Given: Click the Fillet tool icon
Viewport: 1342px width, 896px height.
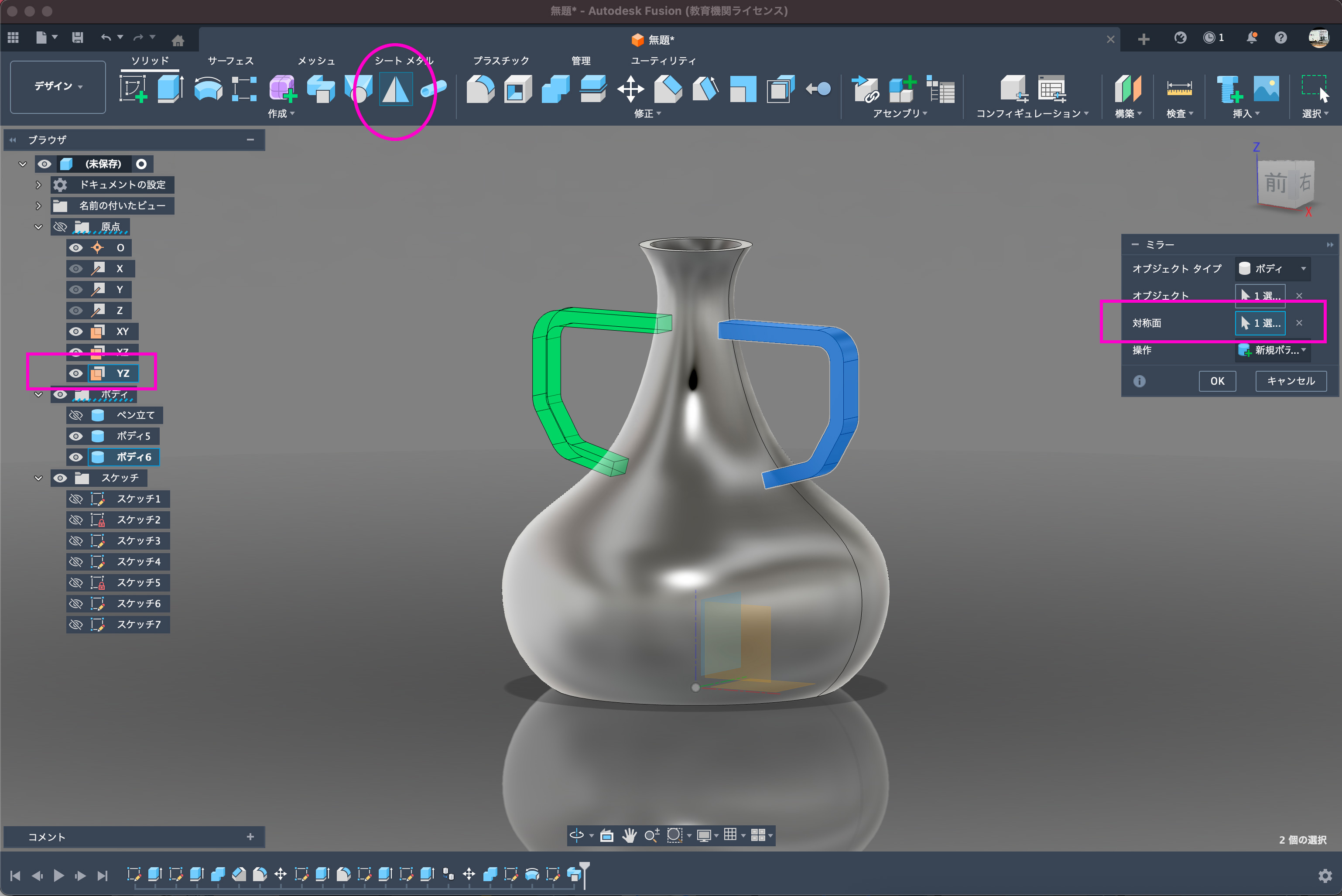Looking at the screenshot, I should pos(480,89).
